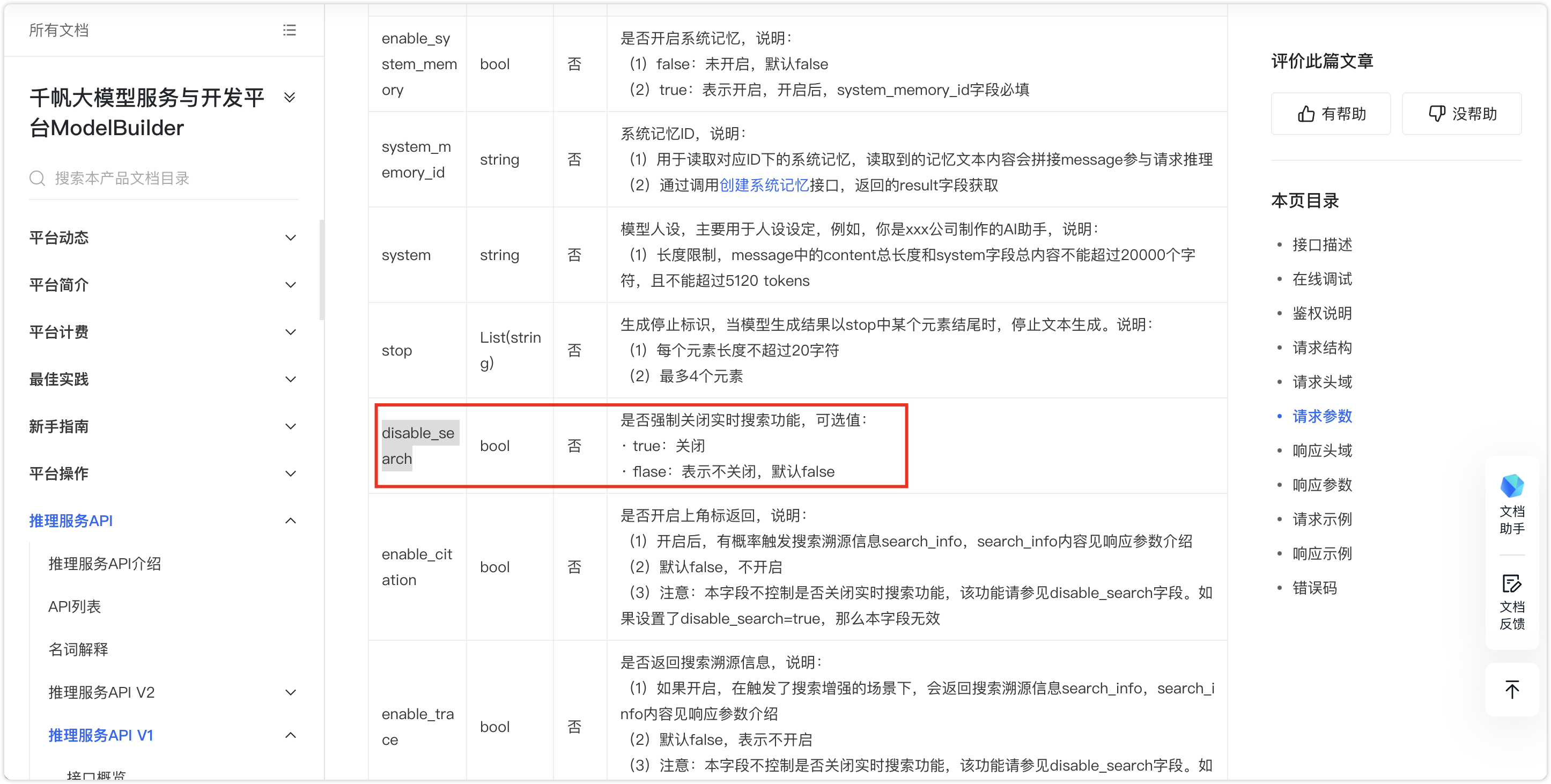Open the API列表 sidebar entry
The height and width of the screenshot is (784, 1551).
(x=75, y=607)
